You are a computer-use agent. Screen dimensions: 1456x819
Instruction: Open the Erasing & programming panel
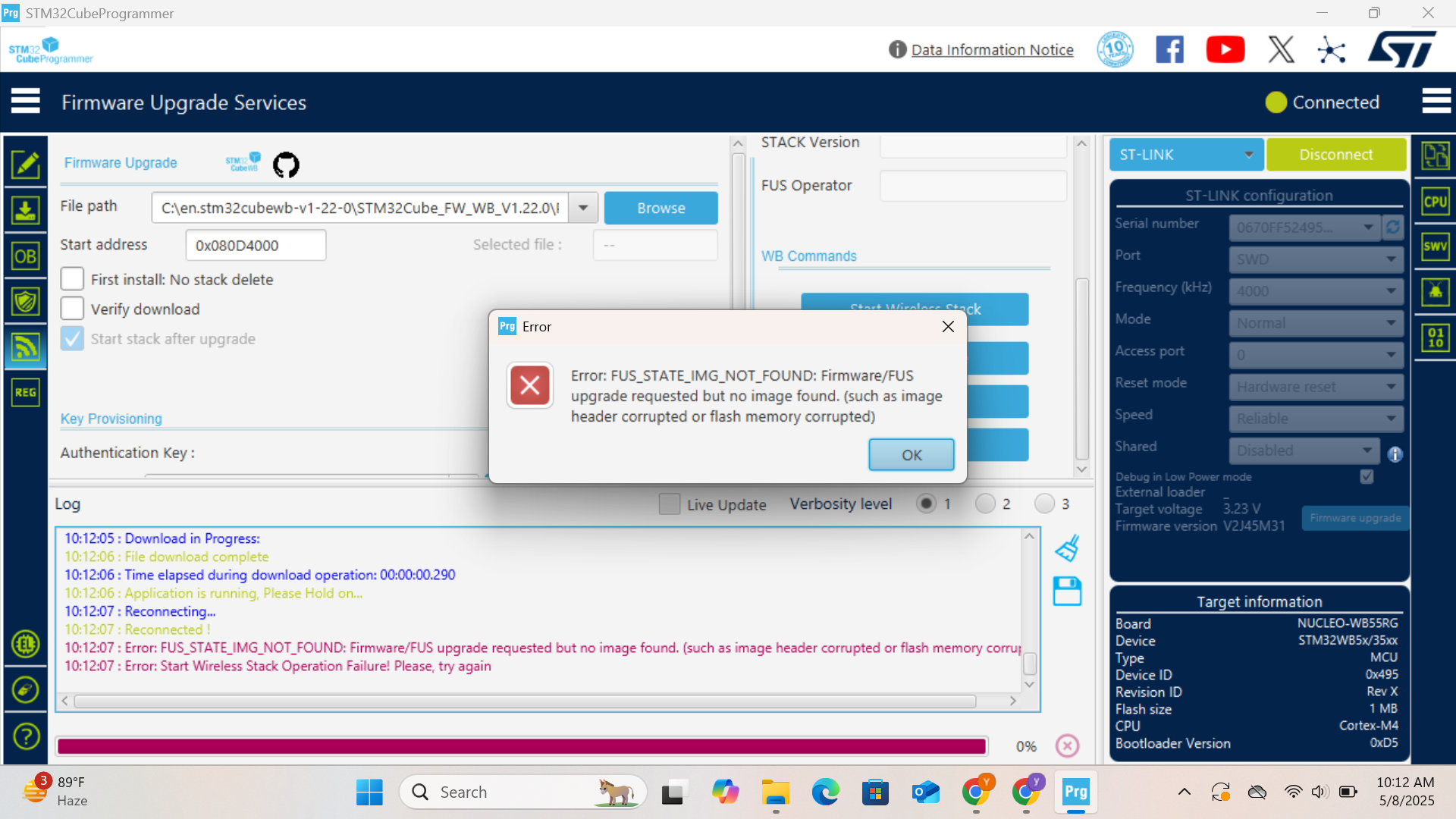(26, 210)
